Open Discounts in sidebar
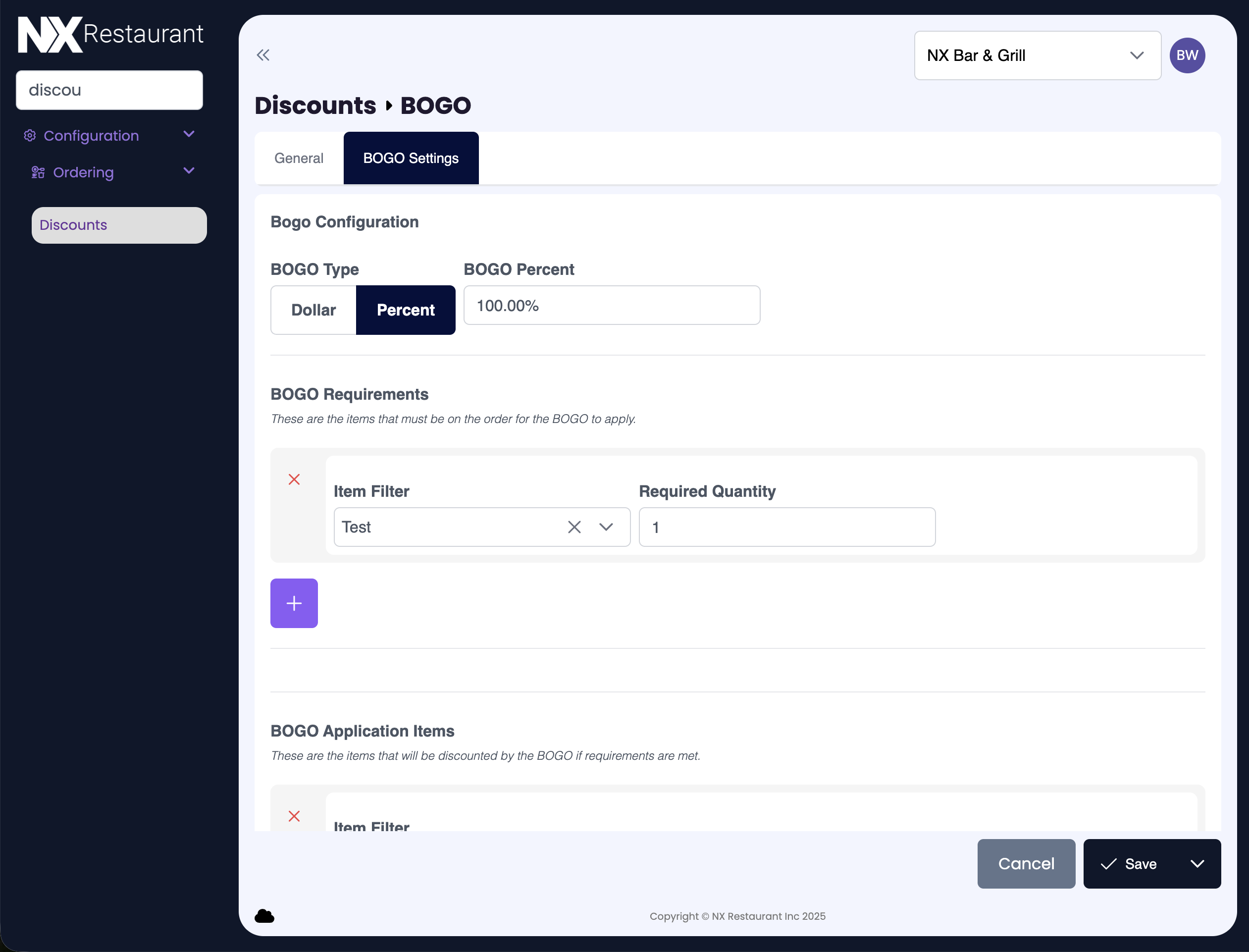The height and width of the screenshot is (952, 1249). 119,225
